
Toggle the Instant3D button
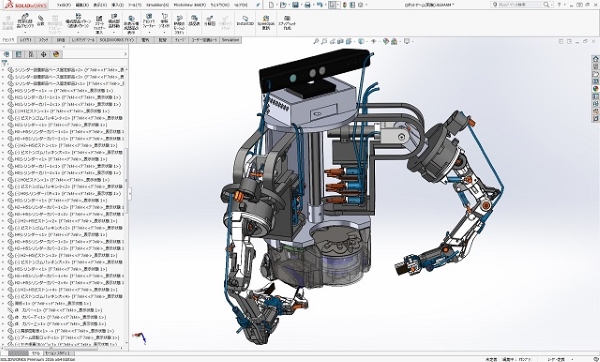pyautogui.click(x=245, y=21)
